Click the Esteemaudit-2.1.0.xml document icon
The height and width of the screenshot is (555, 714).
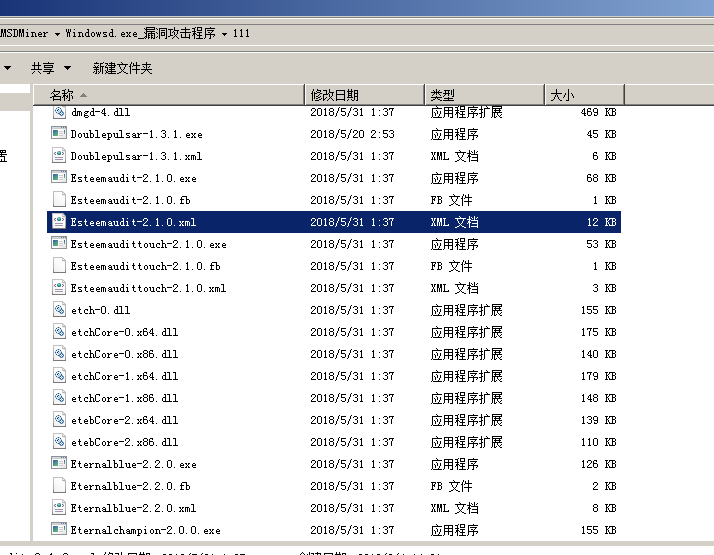tap(59, 222)
